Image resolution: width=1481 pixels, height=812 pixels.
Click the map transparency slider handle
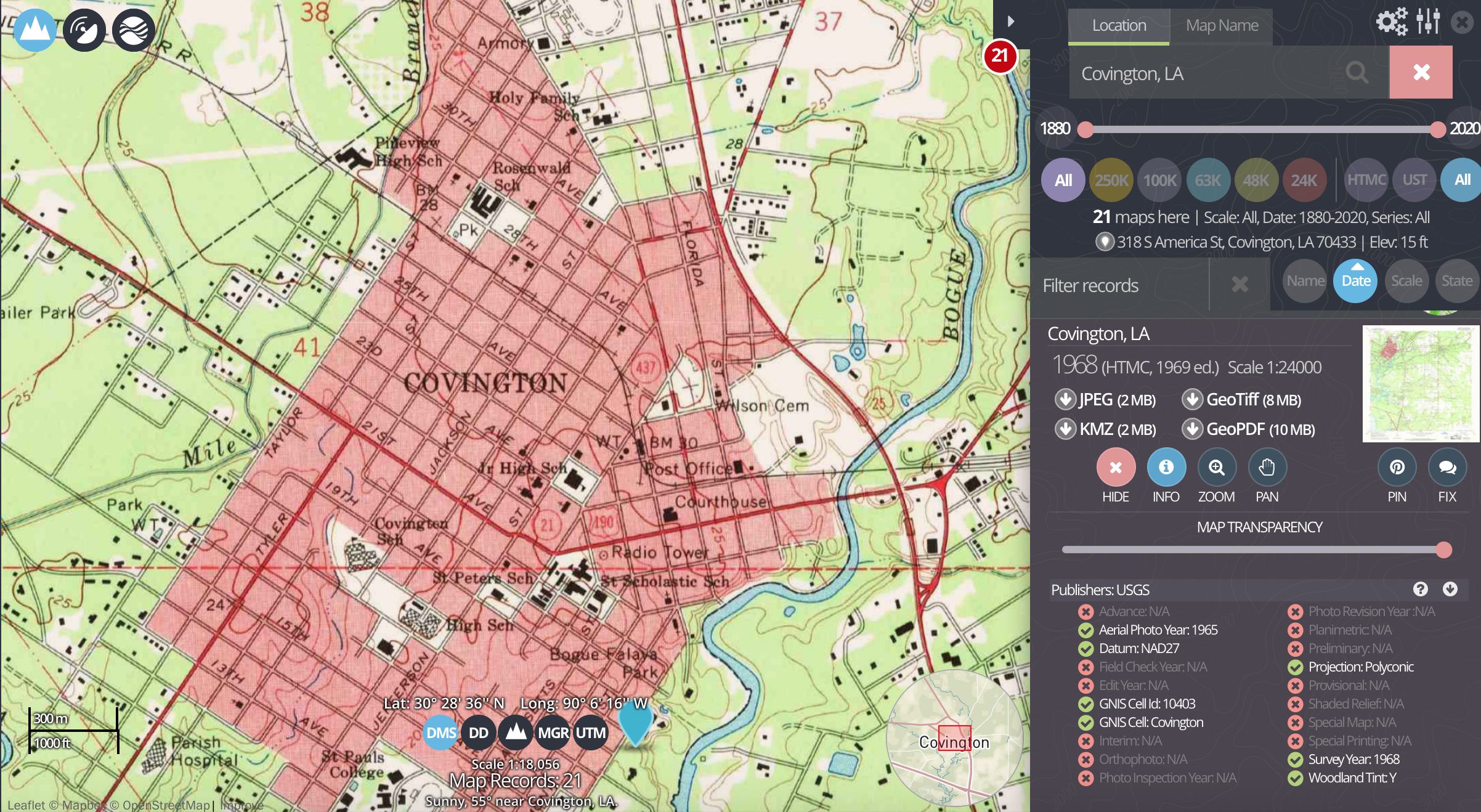[x=1443, y=550]
